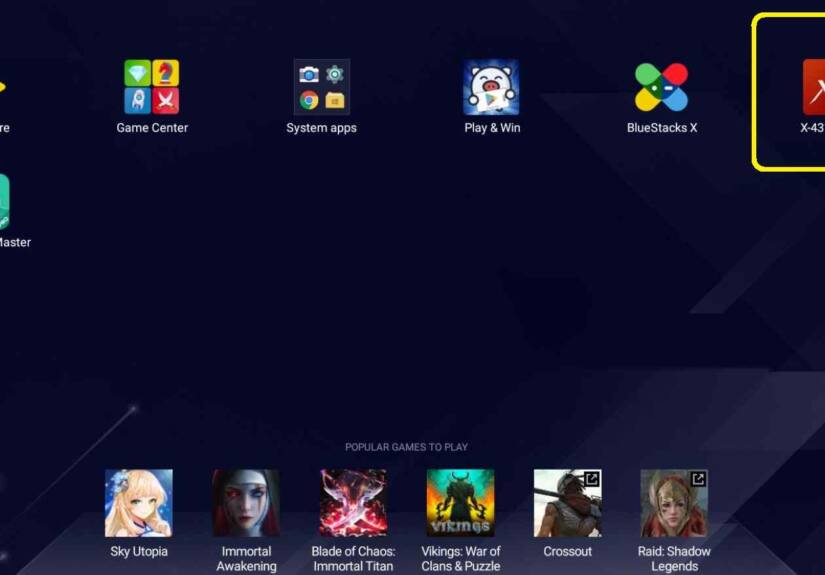Open the BlueStacks X app icon
This screenshot has height=575, width=825.
[661, 87]
